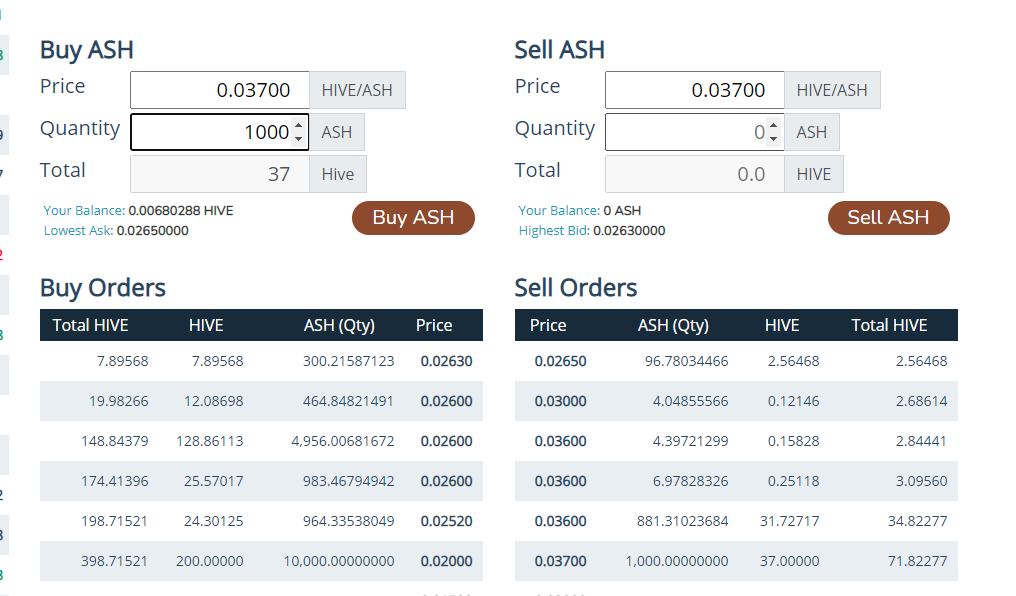Viewport: 1016px width, 596px height.
Task: Select sell order with 881.31023684 ASH
Action: [736, 522]
